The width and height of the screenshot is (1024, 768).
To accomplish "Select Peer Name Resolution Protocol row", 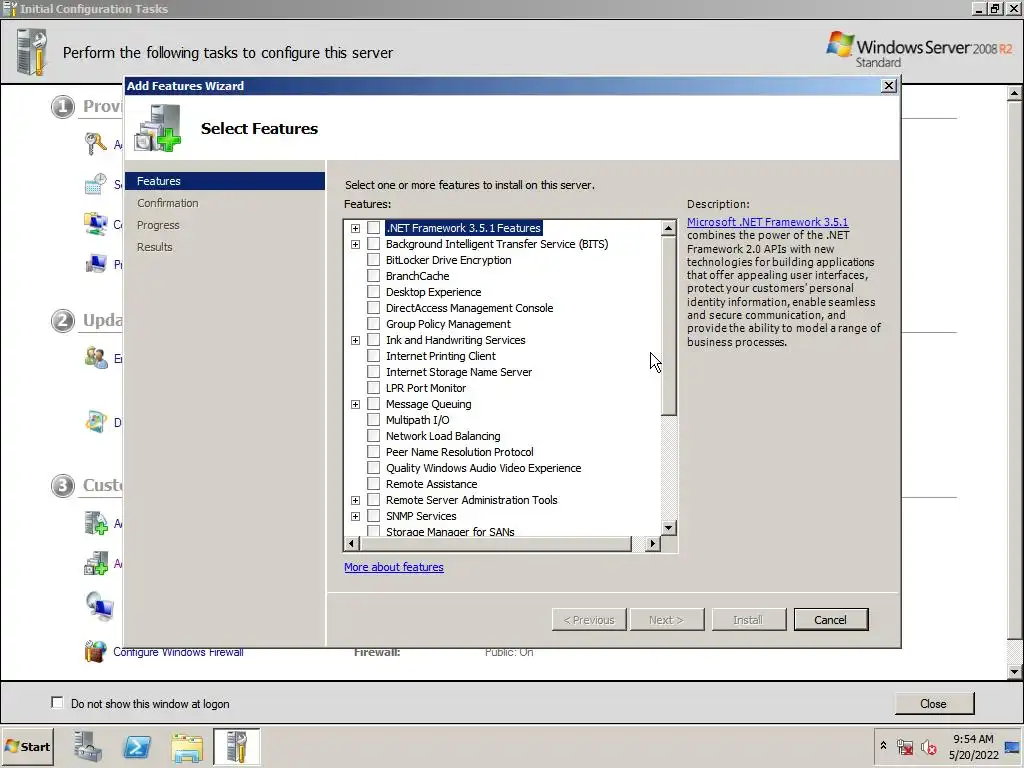I will [x=460, y=452].
